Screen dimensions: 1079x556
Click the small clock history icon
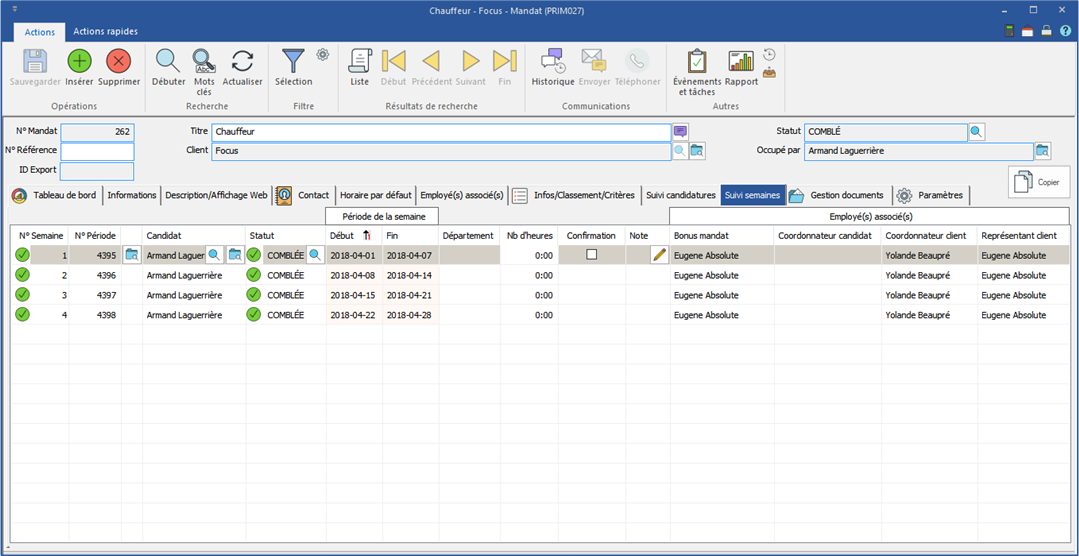(x=769, y=54)
